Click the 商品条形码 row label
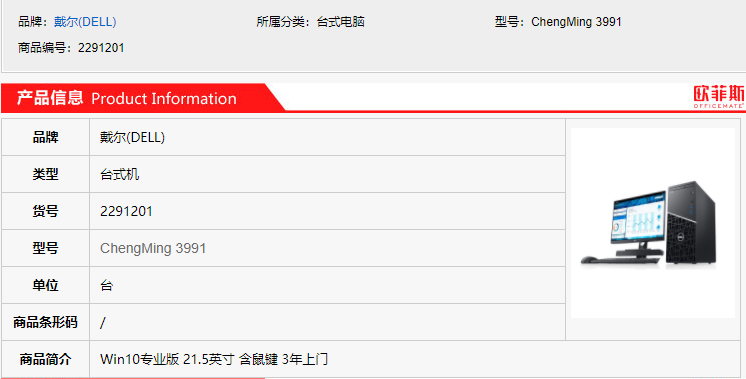Image resolution: width=746 pixels, height=379 pixels. point(45,322)
